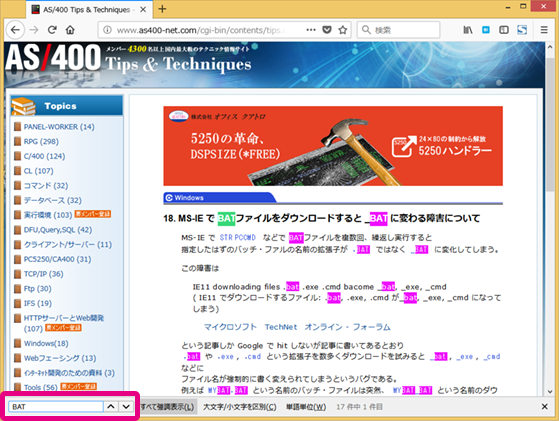Open the RPG (298) topic
The height and width of the screenshot is (421, 559).
click(x=41, y=142)
